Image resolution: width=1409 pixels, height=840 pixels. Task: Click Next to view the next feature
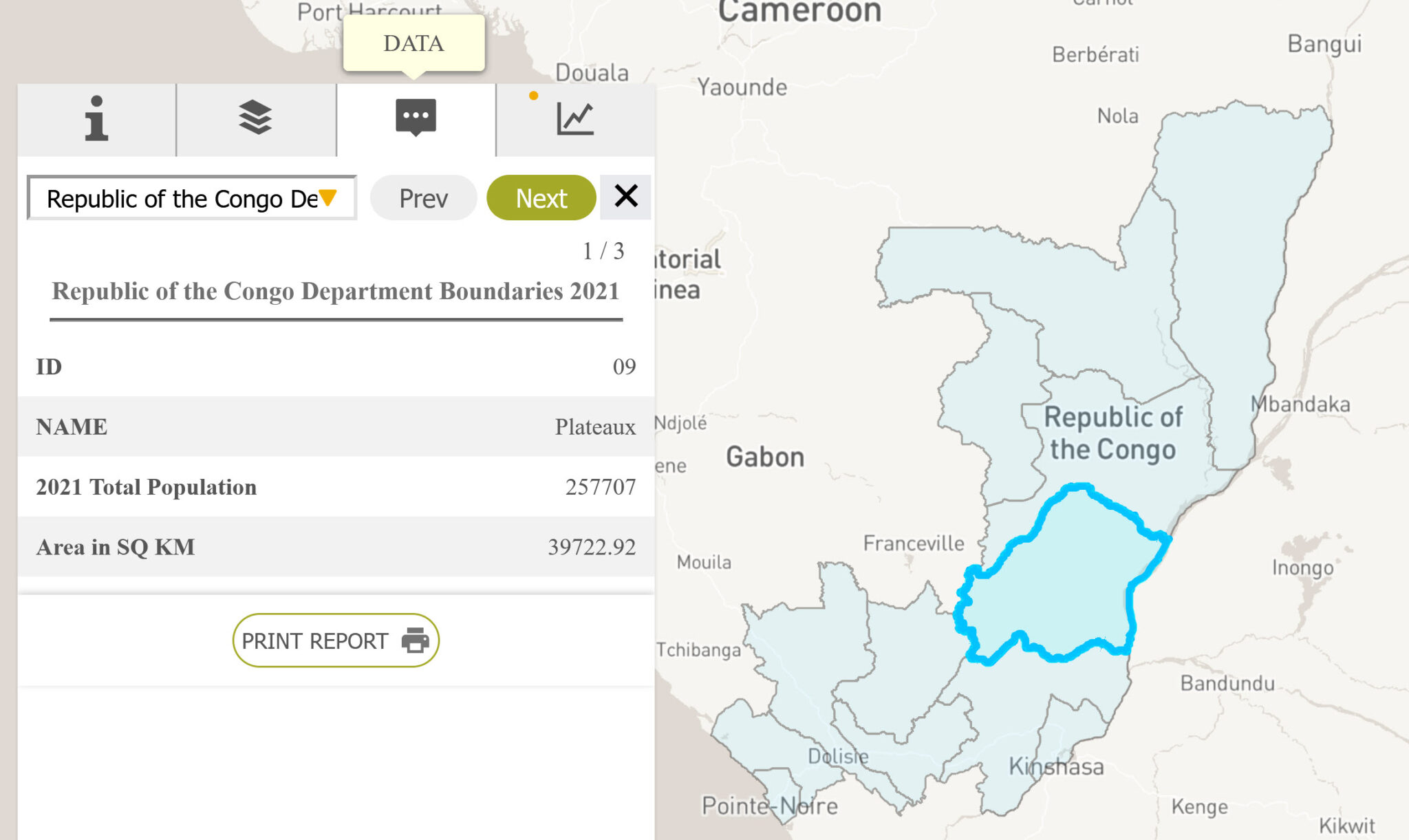click(x=541, y=197)
